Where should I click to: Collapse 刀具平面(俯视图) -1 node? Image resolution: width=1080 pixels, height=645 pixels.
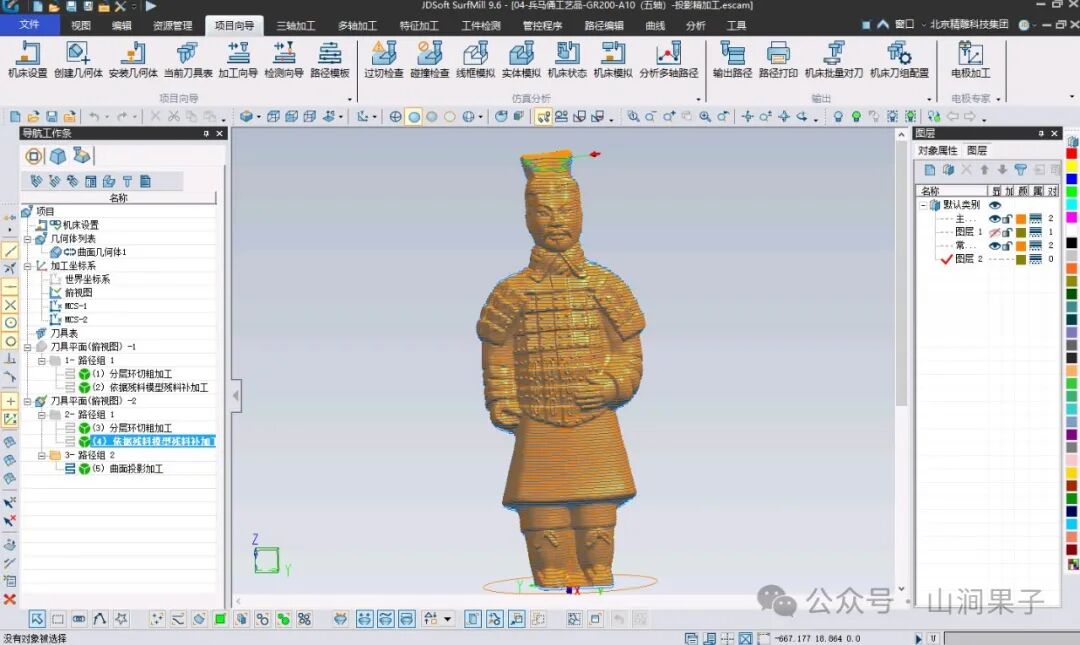[x=28, y=347]
